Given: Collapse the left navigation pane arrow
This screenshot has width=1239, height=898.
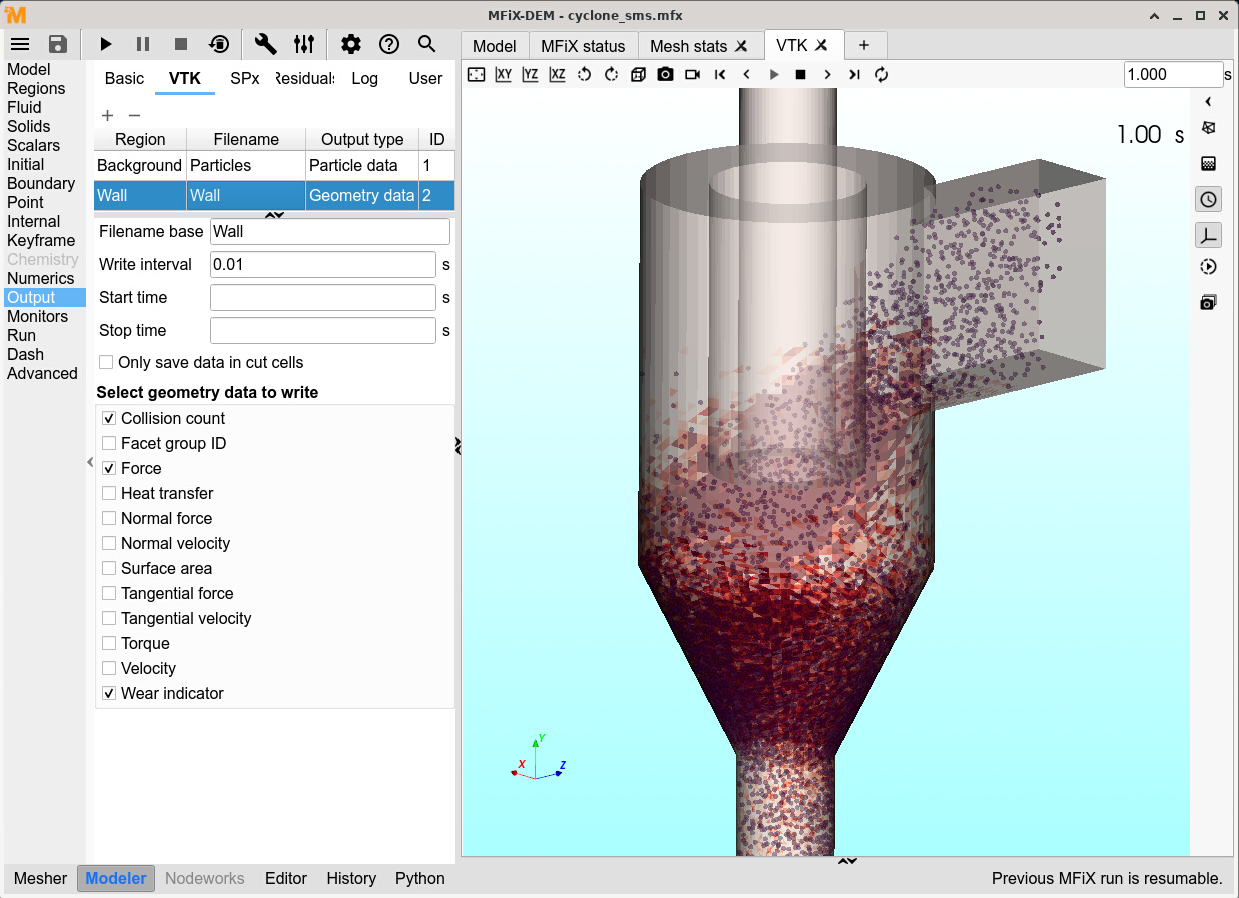Looking at the screenshot, I should (x=90, y=462).
